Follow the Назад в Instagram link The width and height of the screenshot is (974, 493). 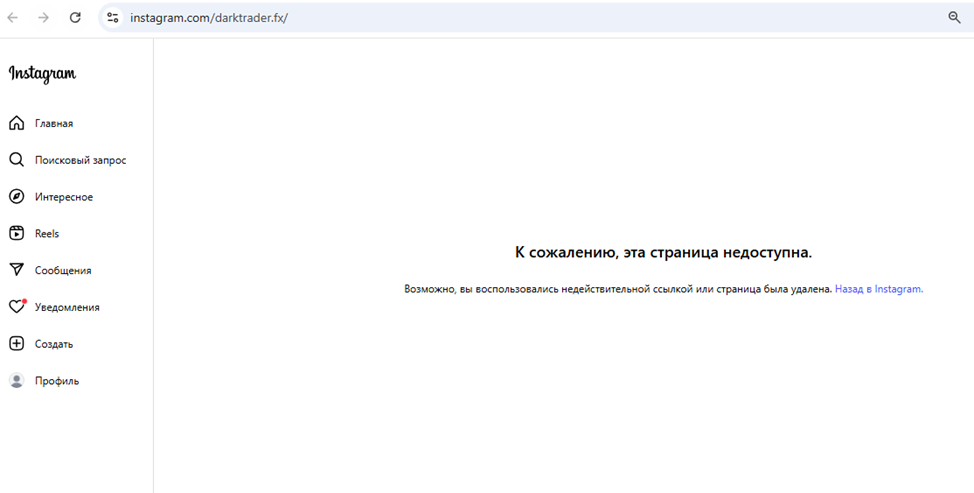tap(879, 289)
